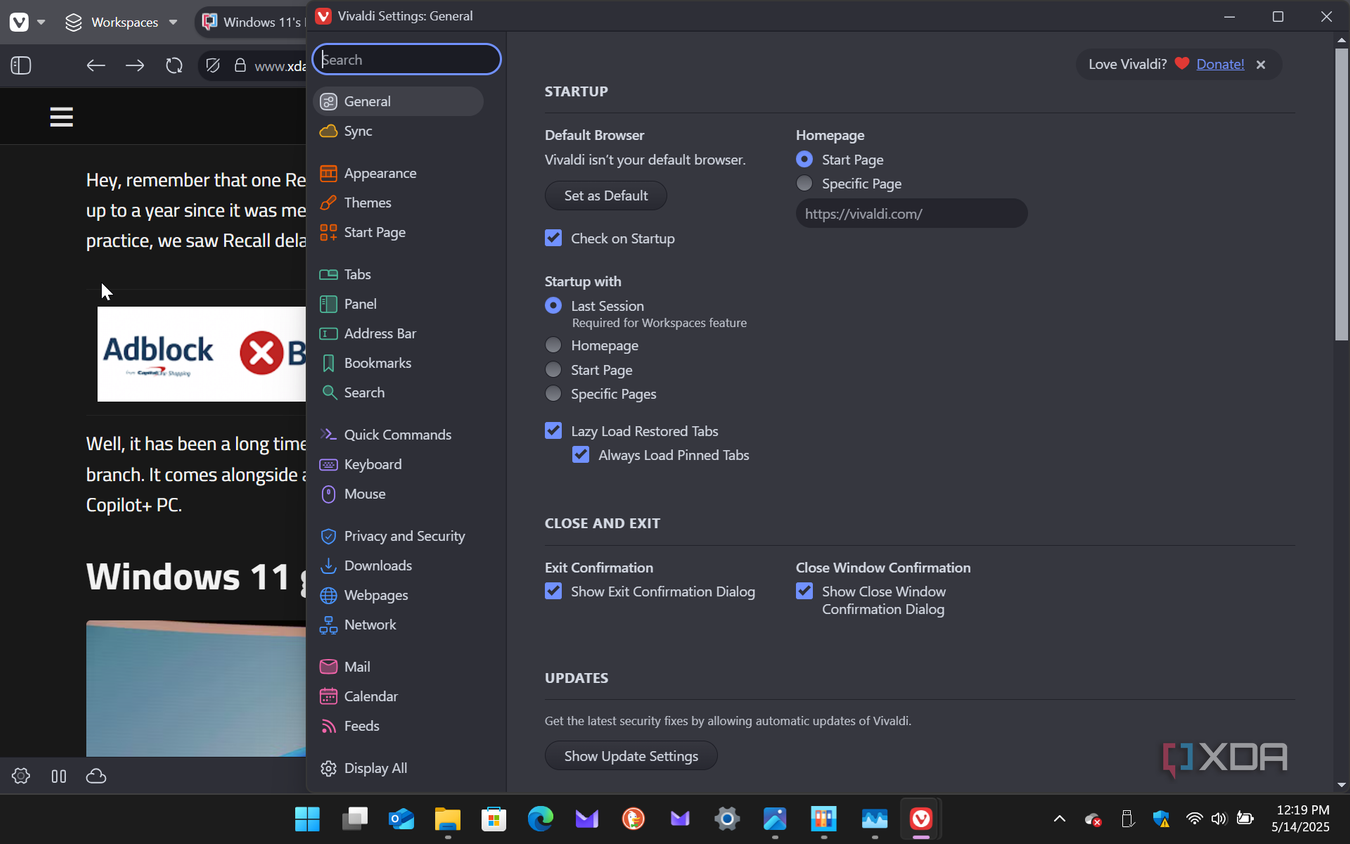Select Specific Pages under Startup with
This screenshot has width=1350, height=844.
tap(553, 394)
